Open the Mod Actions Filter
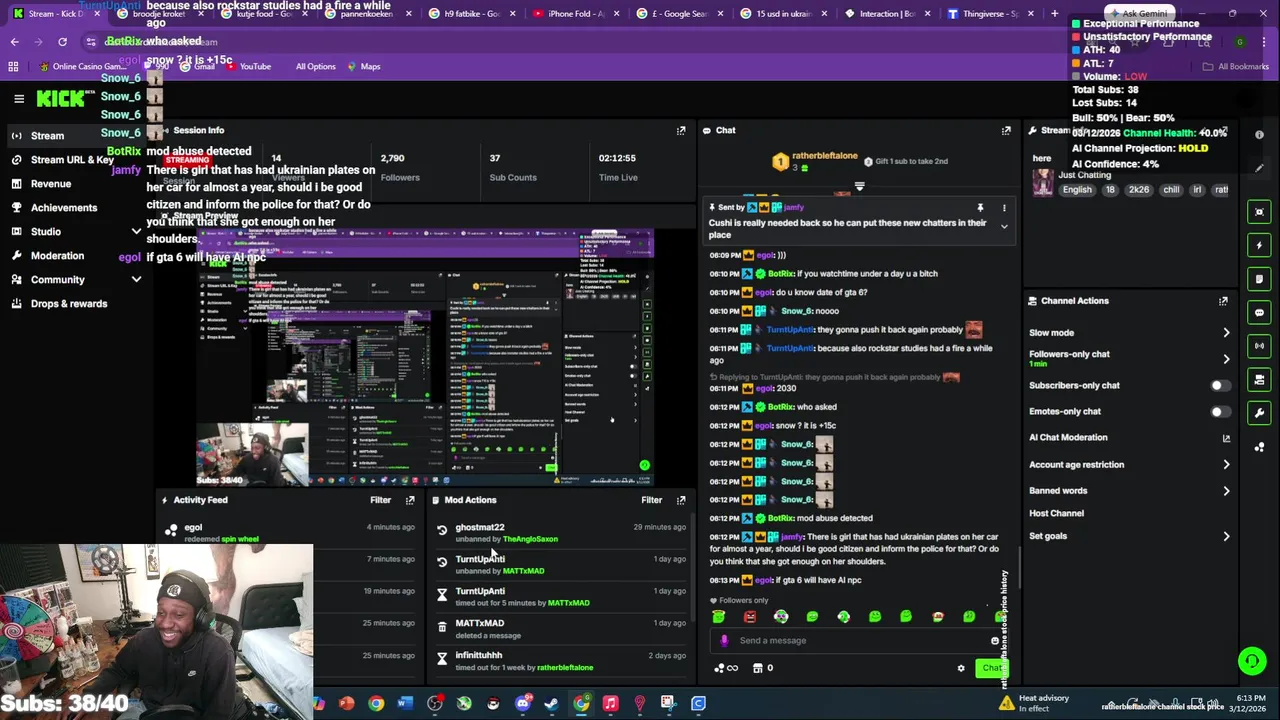1280x720 pixels. 651,500
